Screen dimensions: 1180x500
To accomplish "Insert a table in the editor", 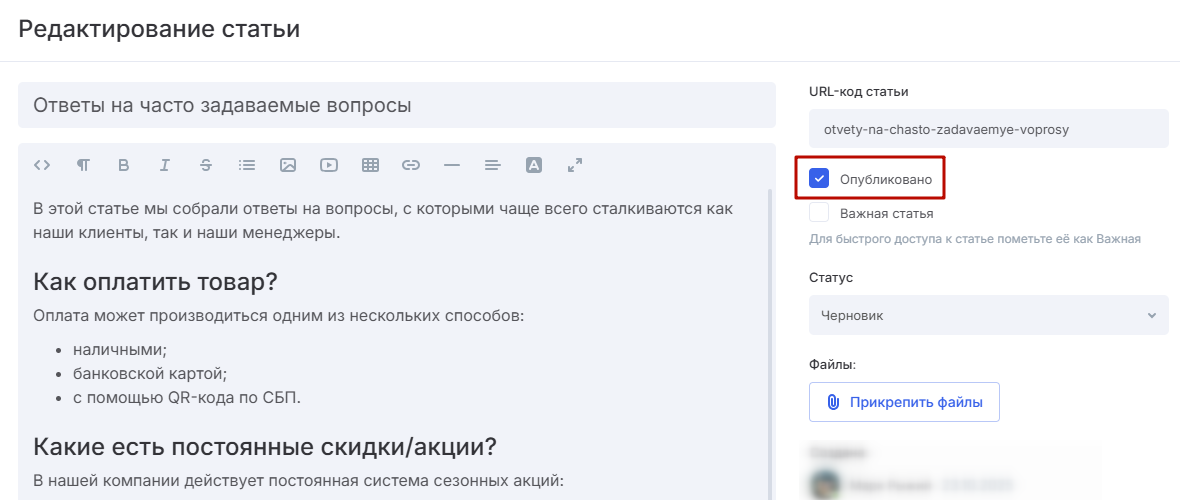I will click(x=370, y=165).
